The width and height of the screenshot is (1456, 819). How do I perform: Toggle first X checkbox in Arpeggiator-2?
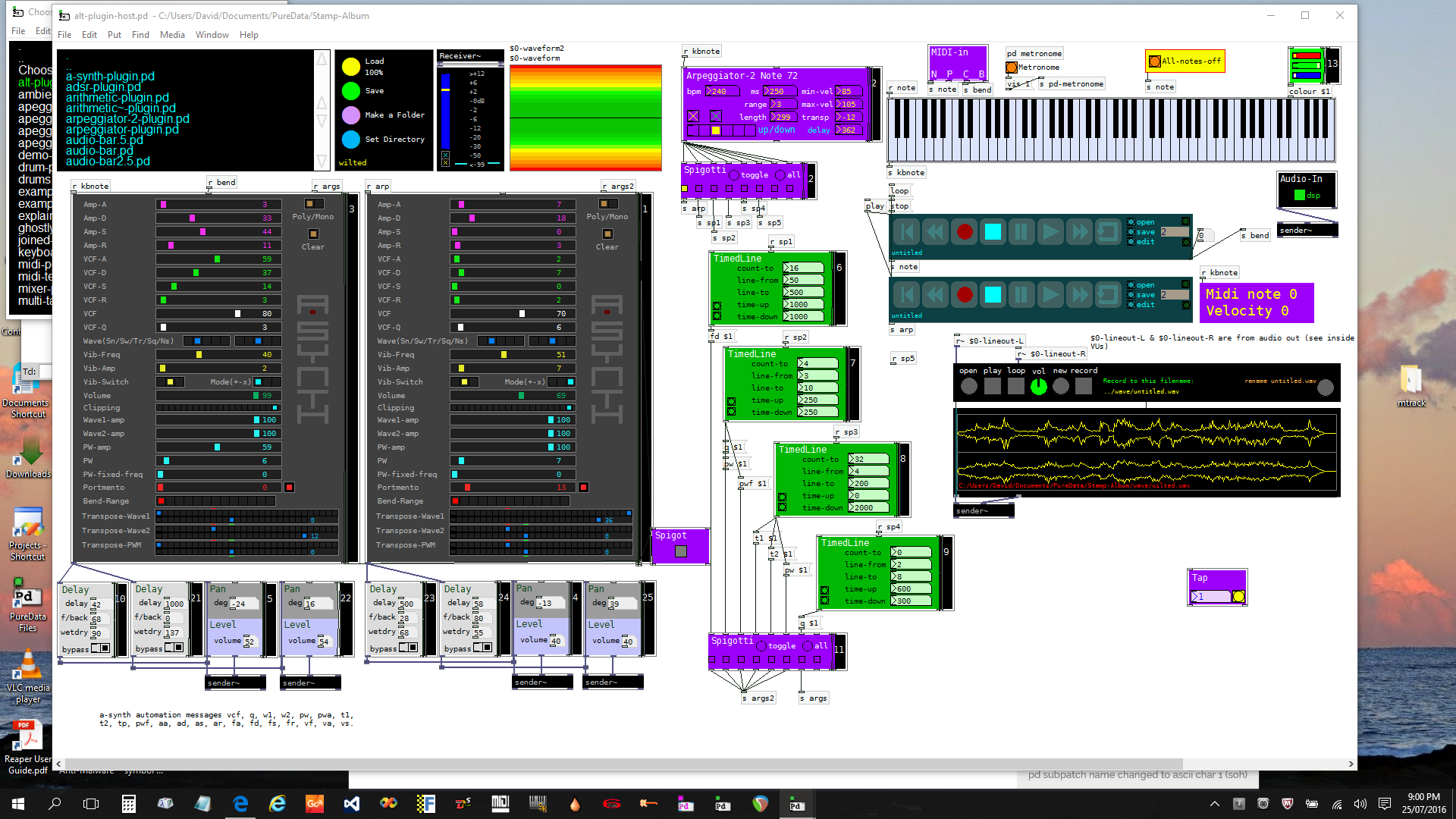click(693, 116)
